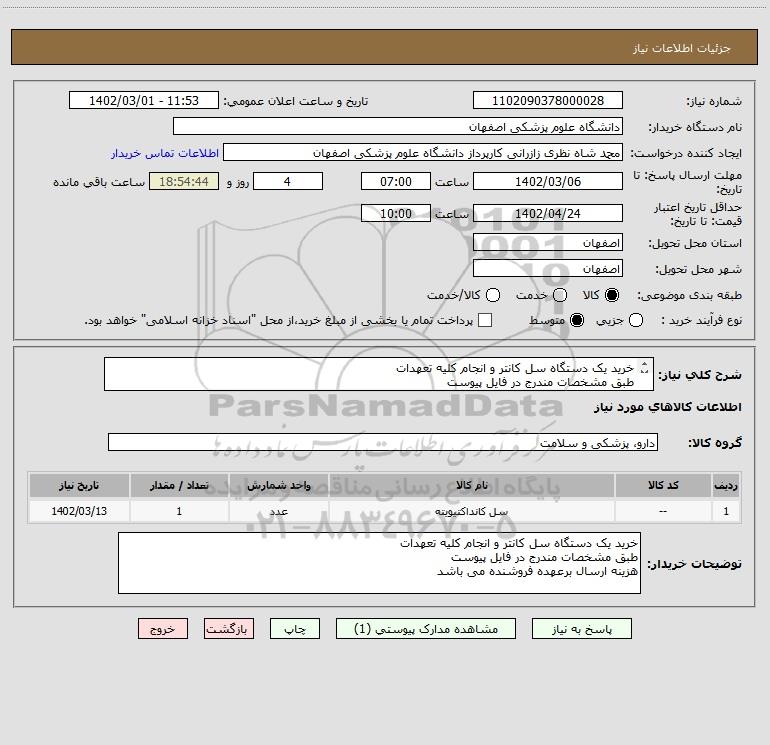770x745 pixels.
Task: Click the چاپ print button
Action: coord(295,629)
